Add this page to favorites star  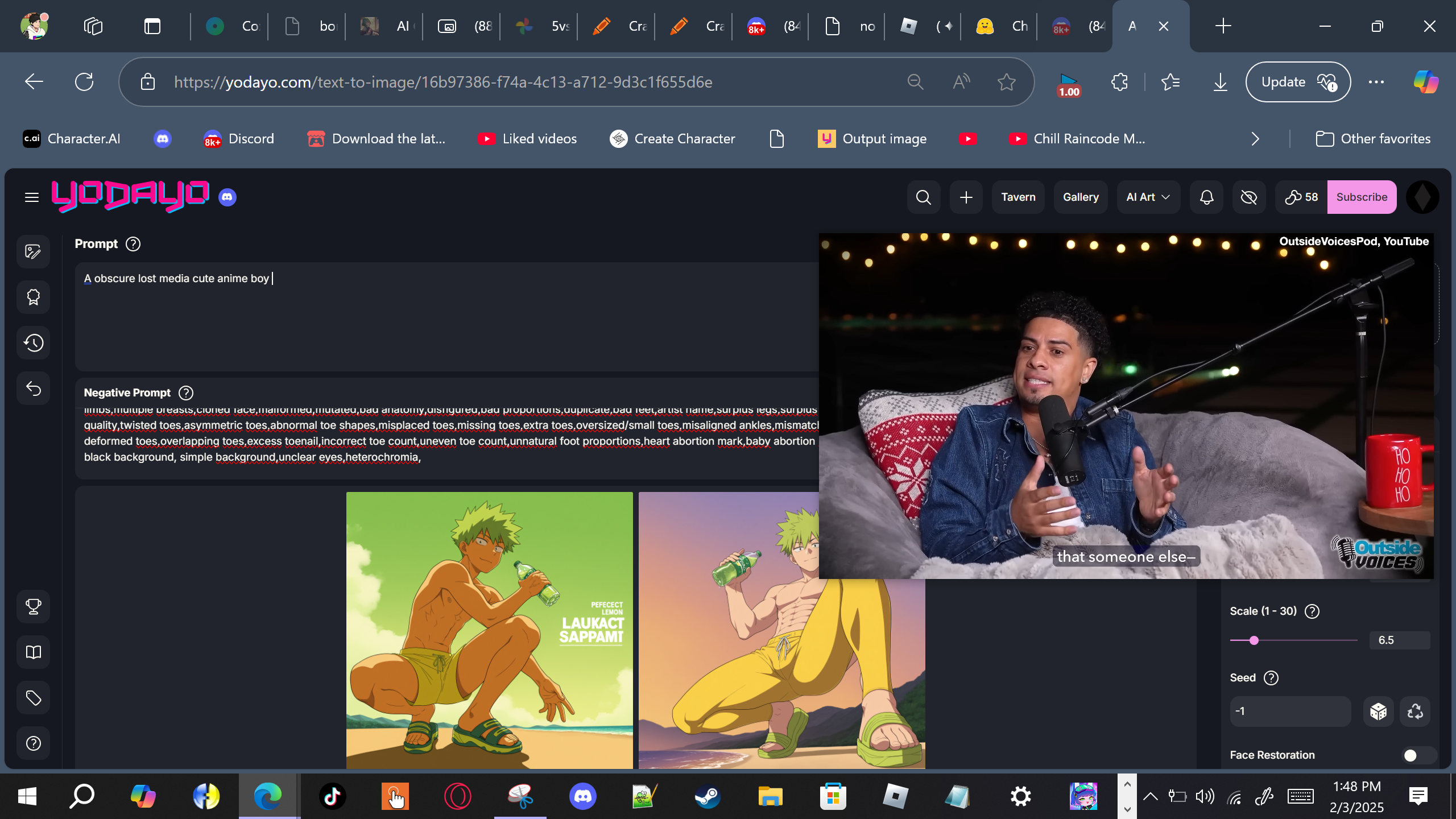1007,82
